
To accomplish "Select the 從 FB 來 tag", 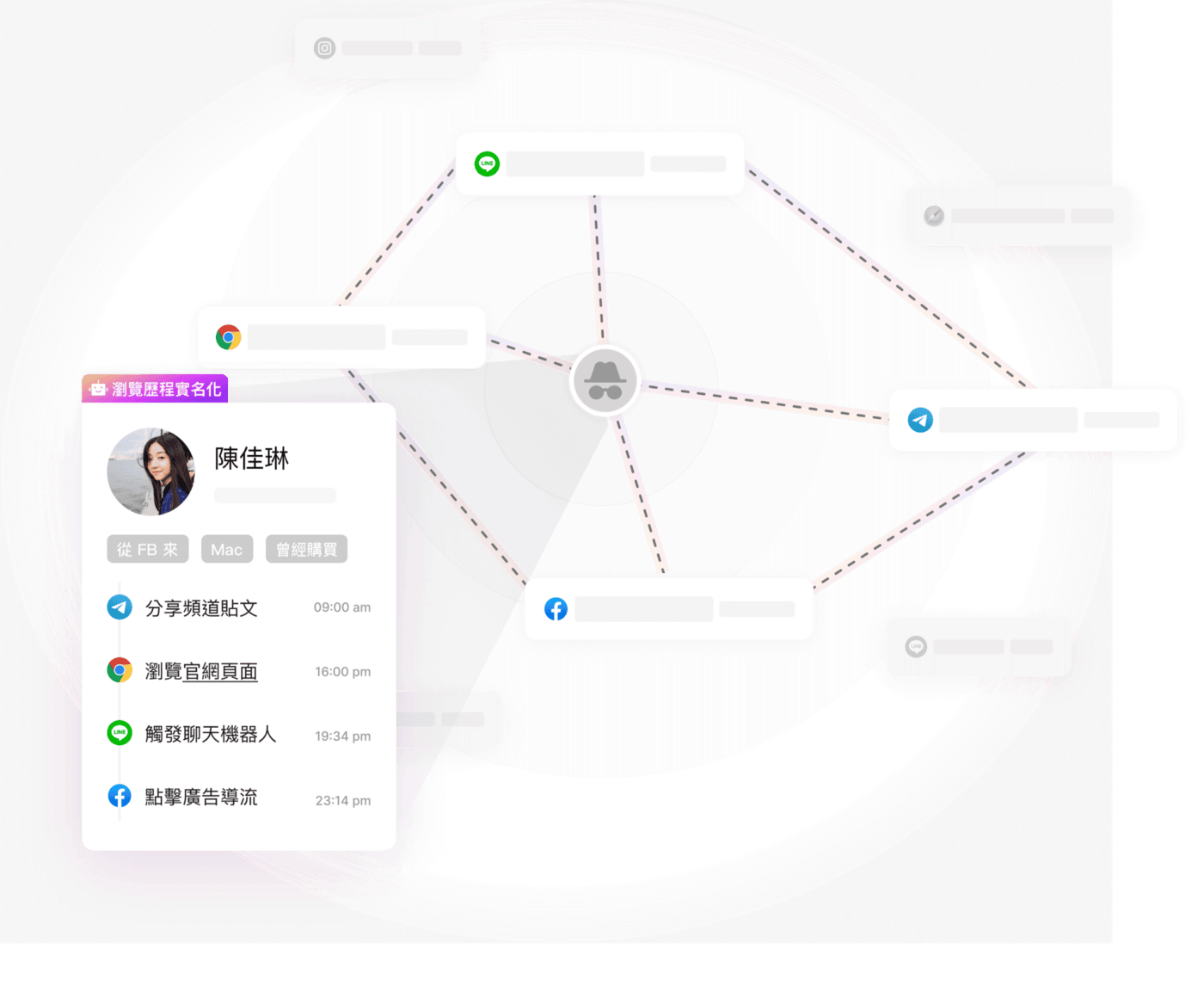I will 148,550.
